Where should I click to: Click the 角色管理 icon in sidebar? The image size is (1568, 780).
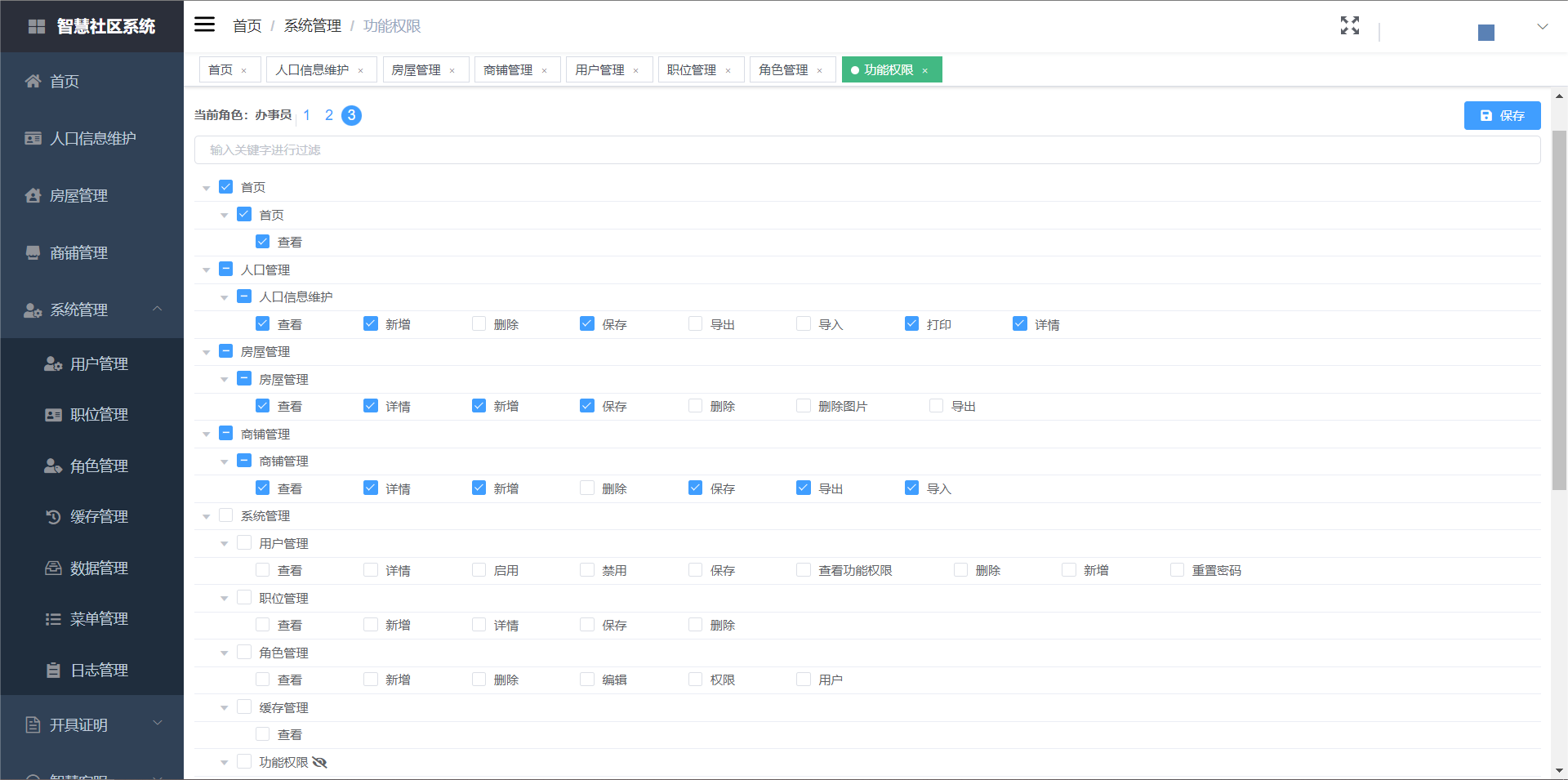tap(53, 466)
